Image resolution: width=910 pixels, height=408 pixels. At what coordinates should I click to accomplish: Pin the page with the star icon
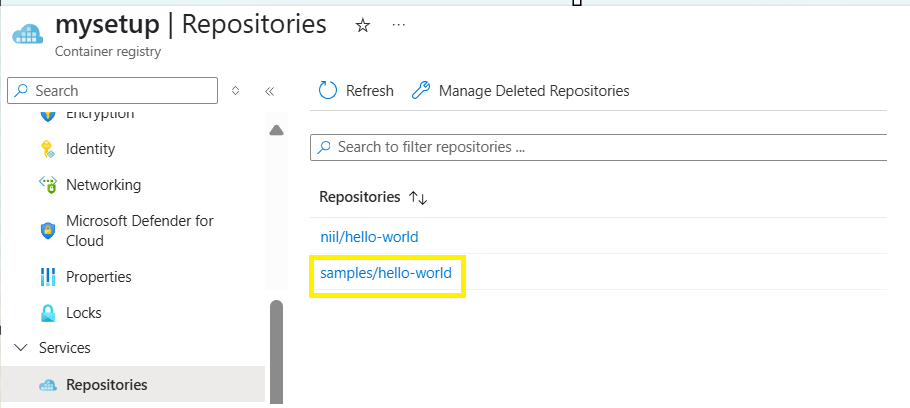363,26
